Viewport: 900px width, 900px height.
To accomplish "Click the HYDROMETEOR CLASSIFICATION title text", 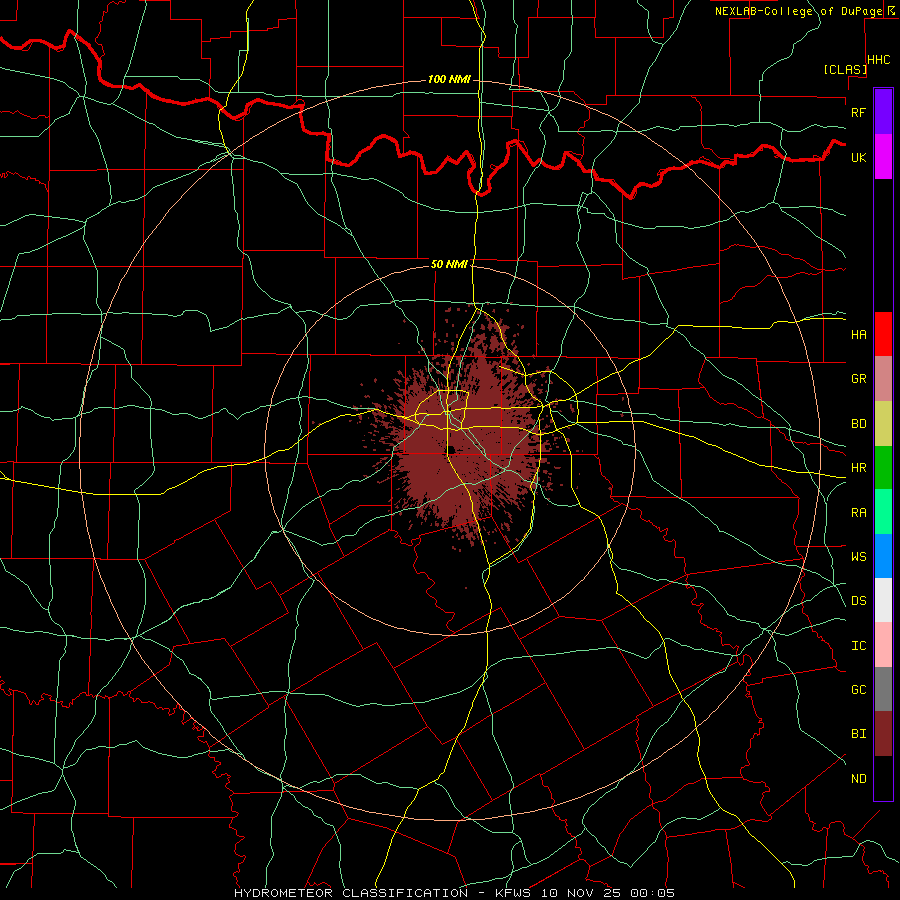I will [x=351, y=893].
